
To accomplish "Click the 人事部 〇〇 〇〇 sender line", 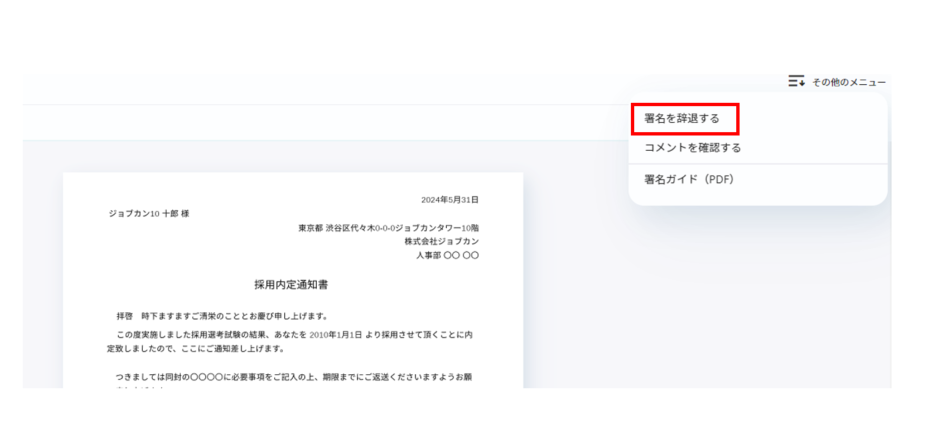I will tap(447, 256).
